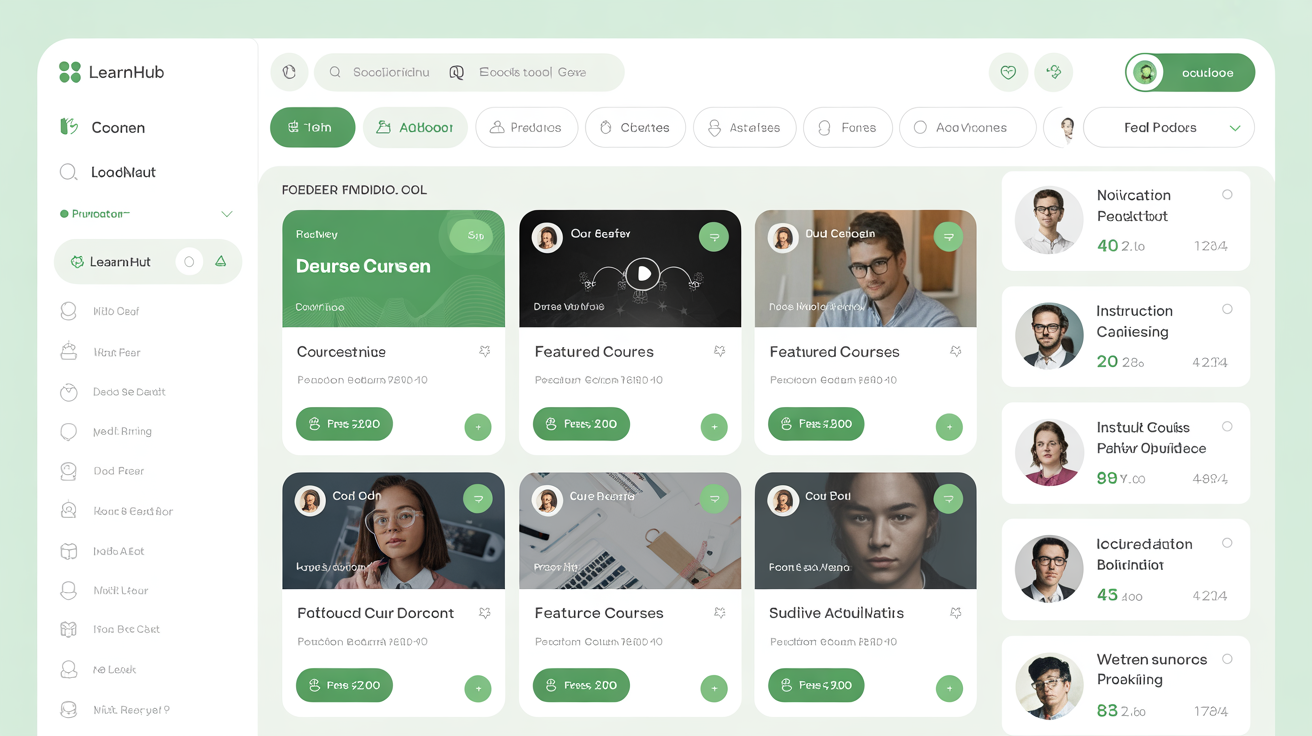1312x736 pixels.
Task: Select radio circle on Noiivcation Peadithut card
Action: [1227, 195]
